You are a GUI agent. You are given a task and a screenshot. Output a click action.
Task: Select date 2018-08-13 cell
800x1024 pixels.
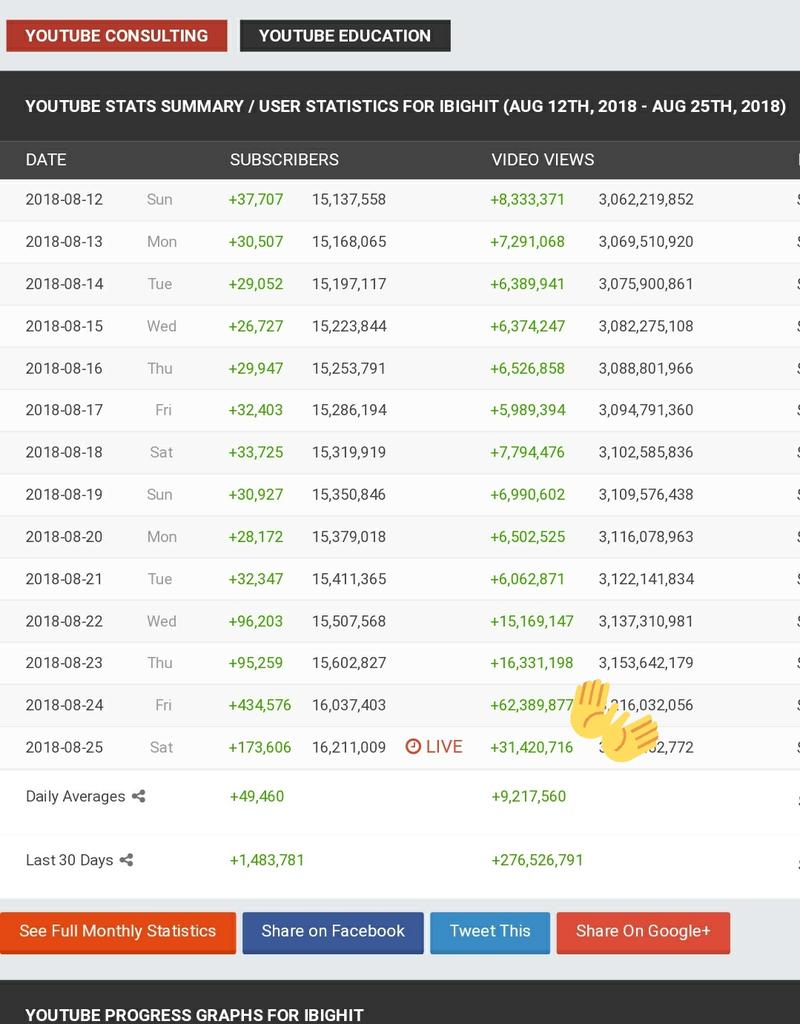64,242
